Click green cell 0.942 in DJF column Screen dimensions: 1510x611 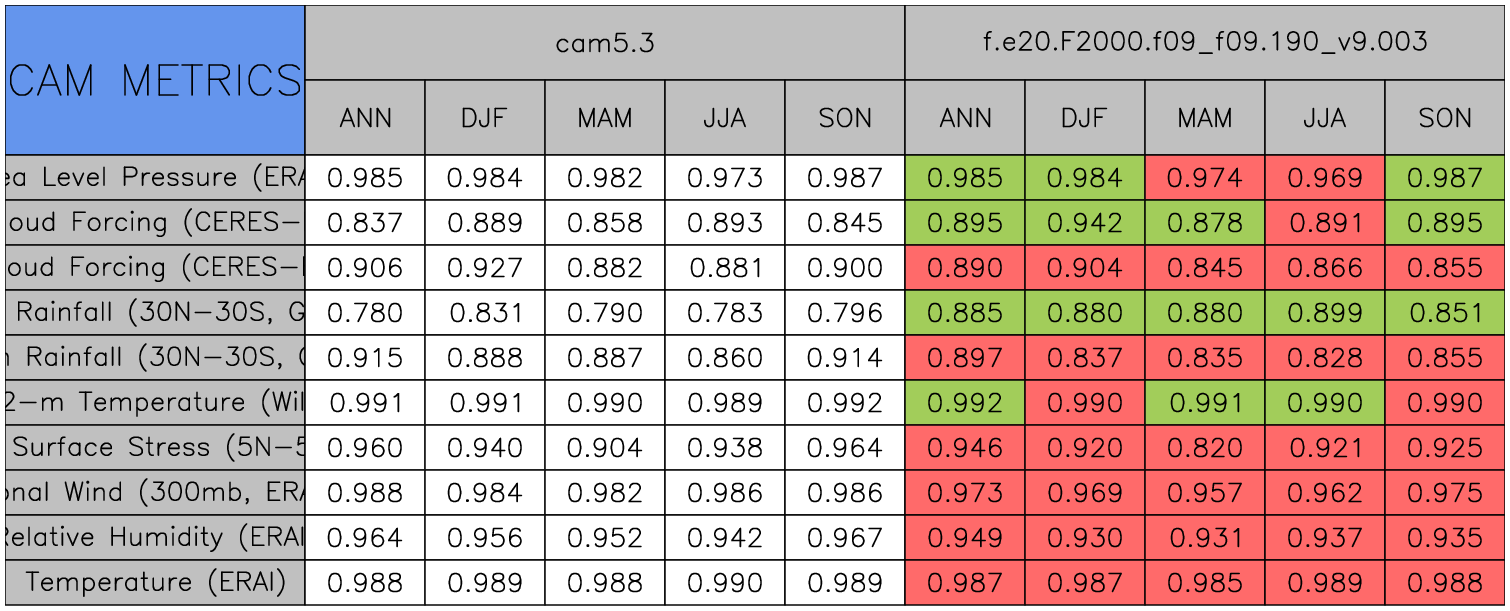pyautogui.click(x=1084, y=223)
